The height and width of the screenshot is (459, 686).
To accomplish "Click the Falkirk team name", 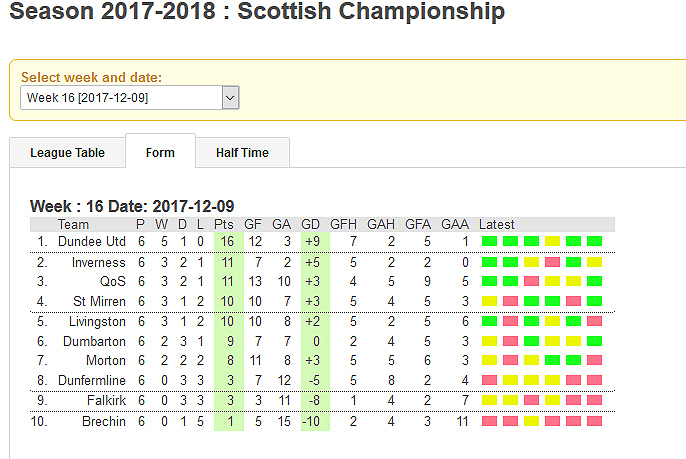I will [106, 400].
